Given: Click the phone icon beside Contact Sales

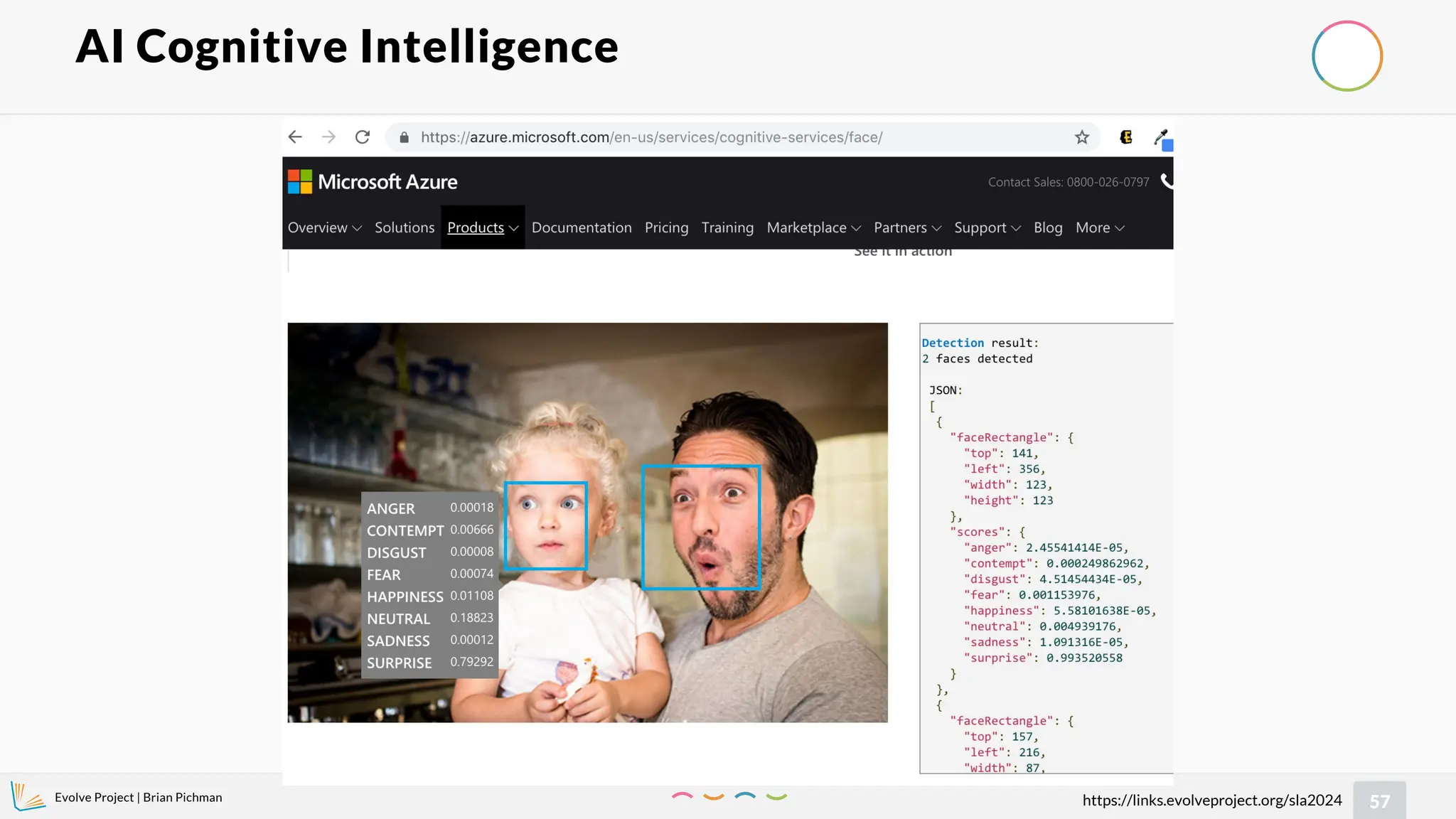Looking at the screenshot, I should tap(1166, 181).
